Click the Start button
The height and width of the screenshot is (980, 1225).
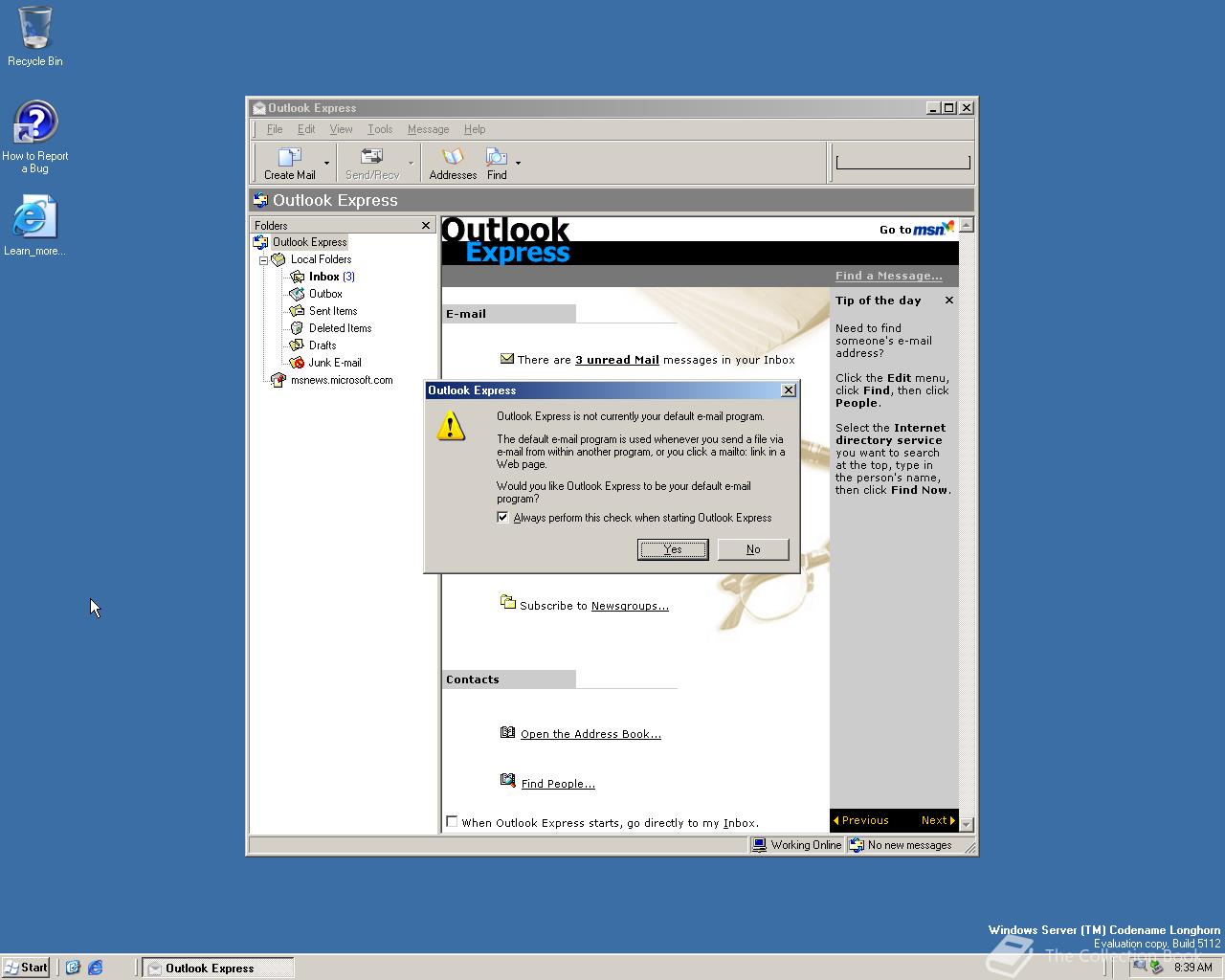click(26, 968)
